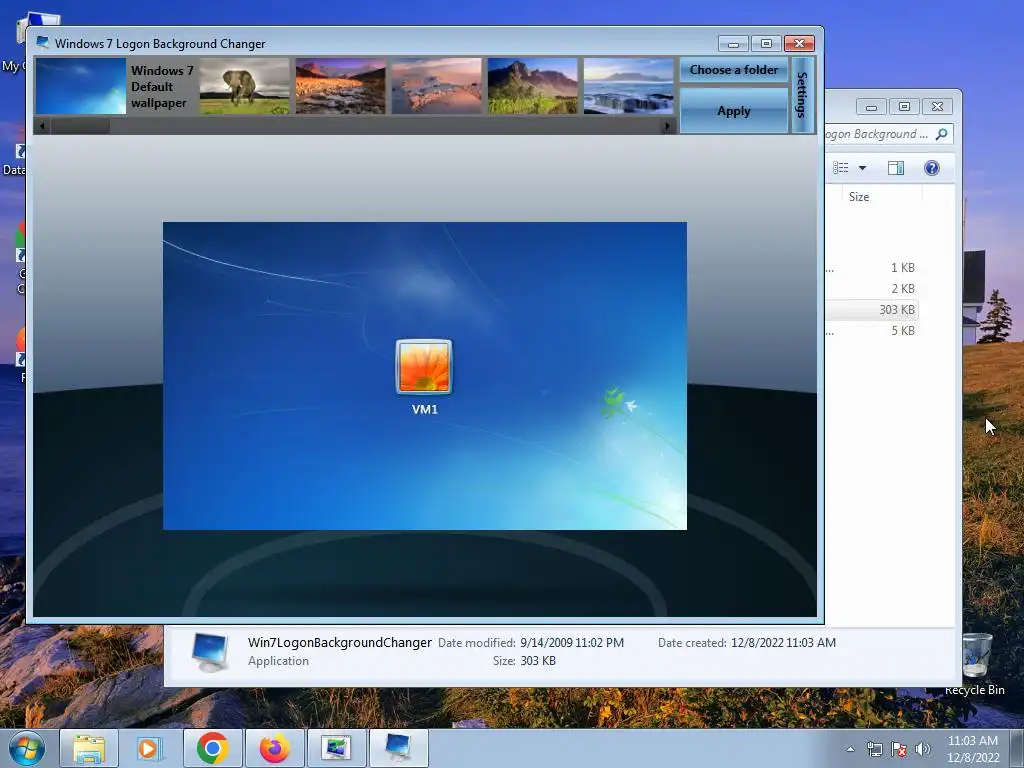The image size is (1024, 768).
Task: Show hidden system tray icons arrow
Action: pyautogui.click(x=850, y=749)
